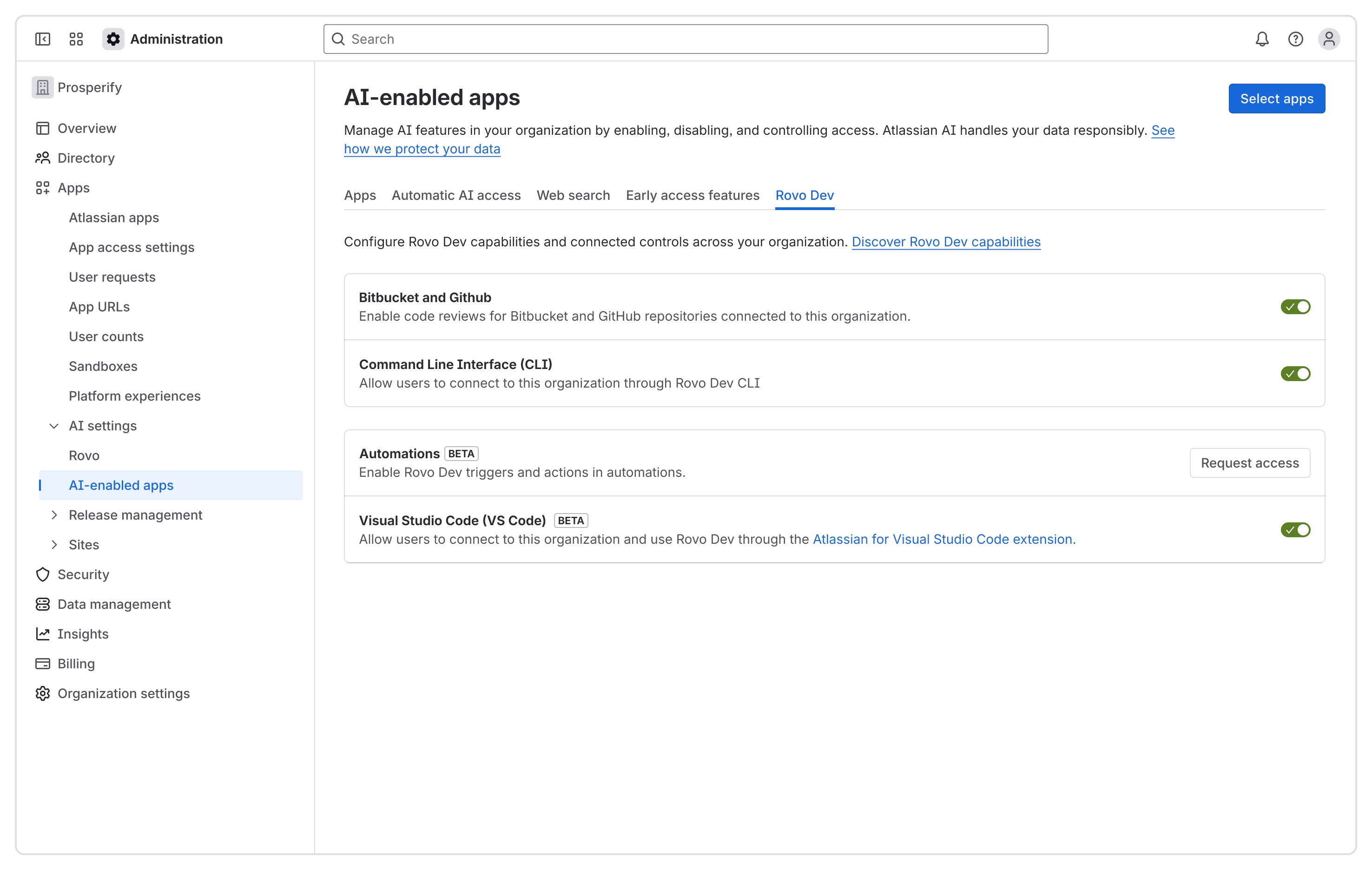This screenshot has width=1372, height=870.
Task: Click the Security shield icon
Action: tap(43, 574)
